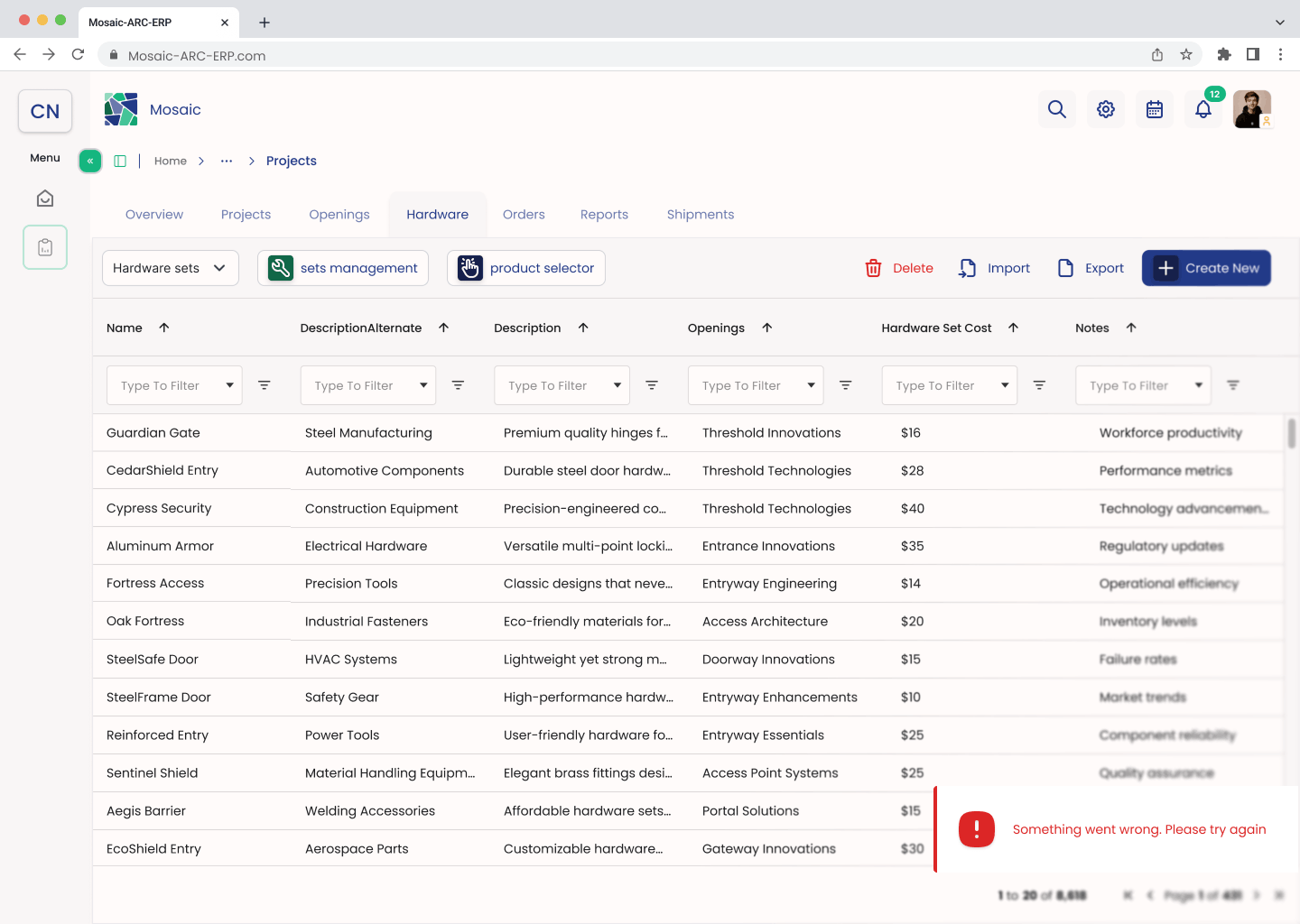Click the Create New button
Screen dimensions: 1300x924
[1206, 268]
